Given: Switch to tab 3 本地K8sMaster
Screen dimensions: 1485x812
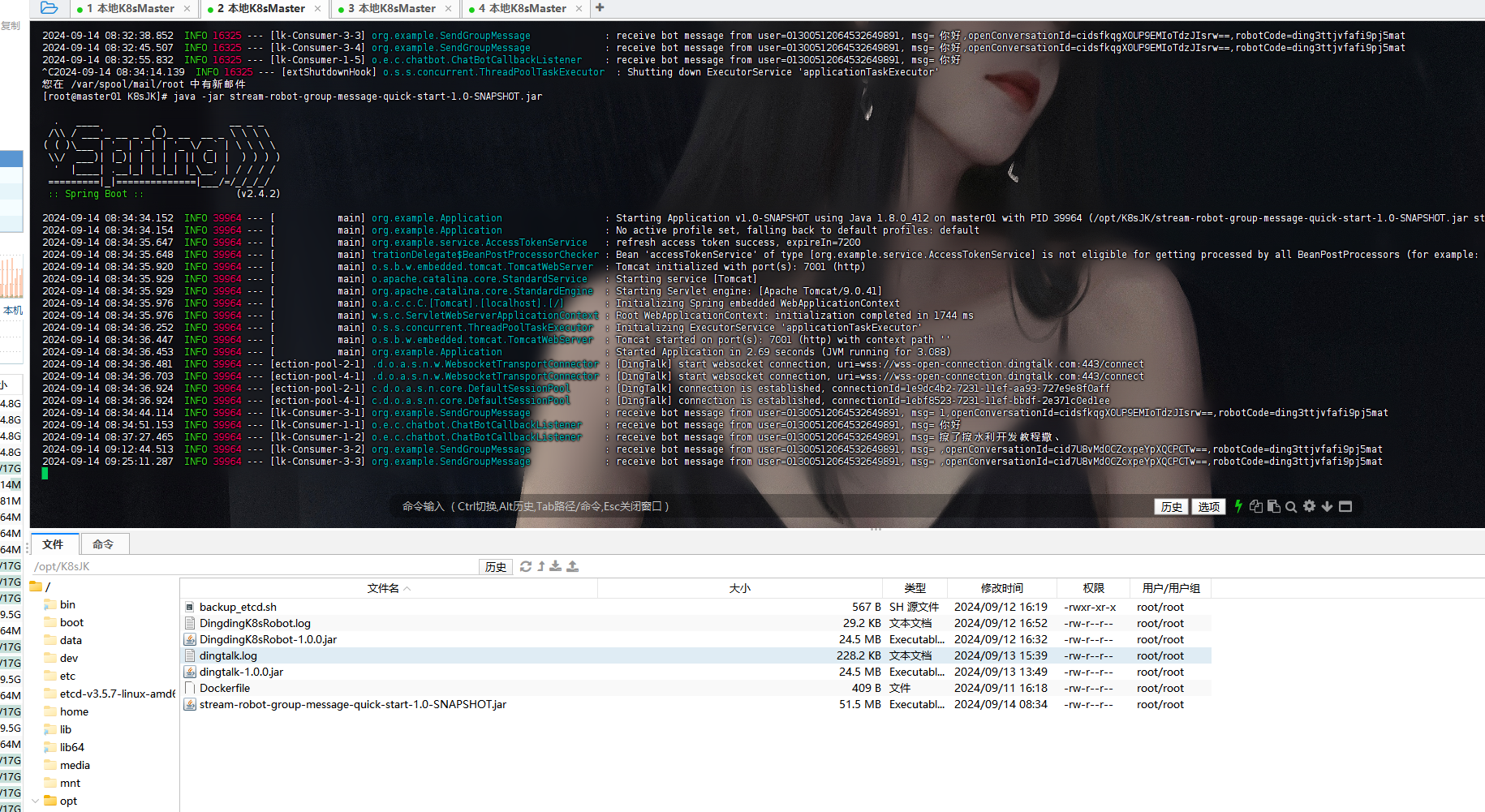Looking at the screenshot, I should [391, 8].
